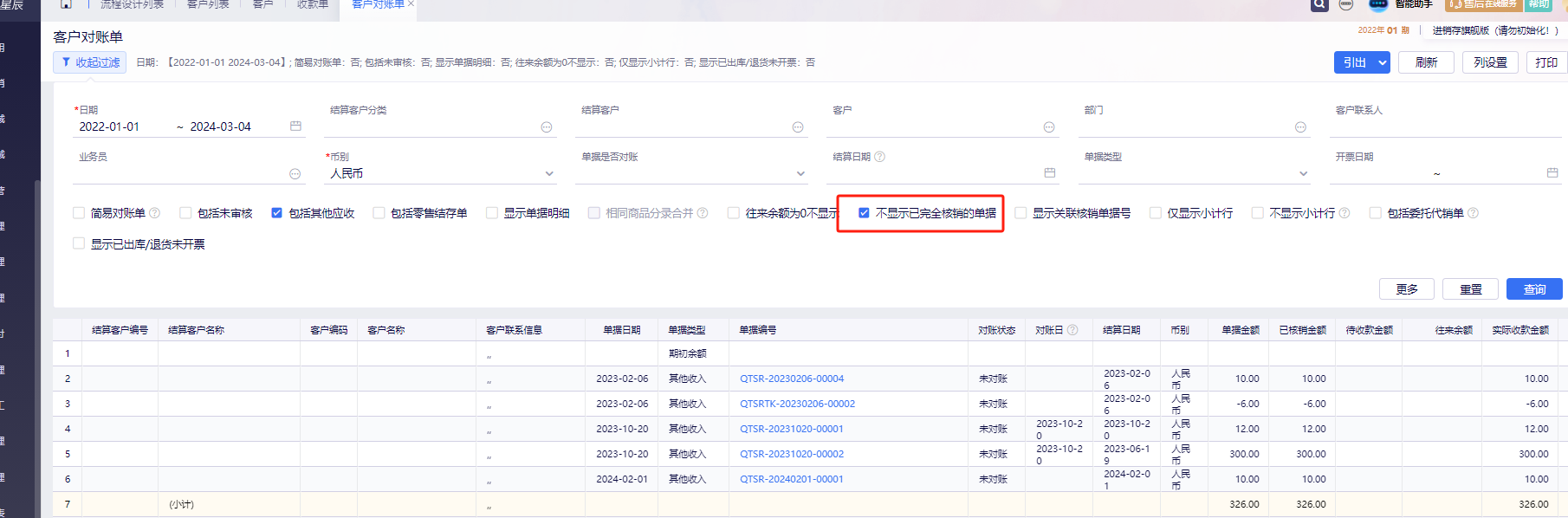Select the 客户对账单 tab
Screen dimensions: 1568x518
click(378, 4)
